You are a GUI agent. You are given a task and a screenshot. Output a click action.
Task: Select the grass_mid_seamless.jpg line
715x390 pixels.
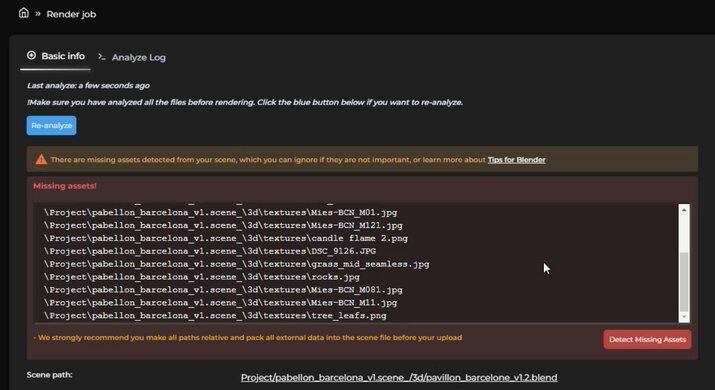click(237, 264)
